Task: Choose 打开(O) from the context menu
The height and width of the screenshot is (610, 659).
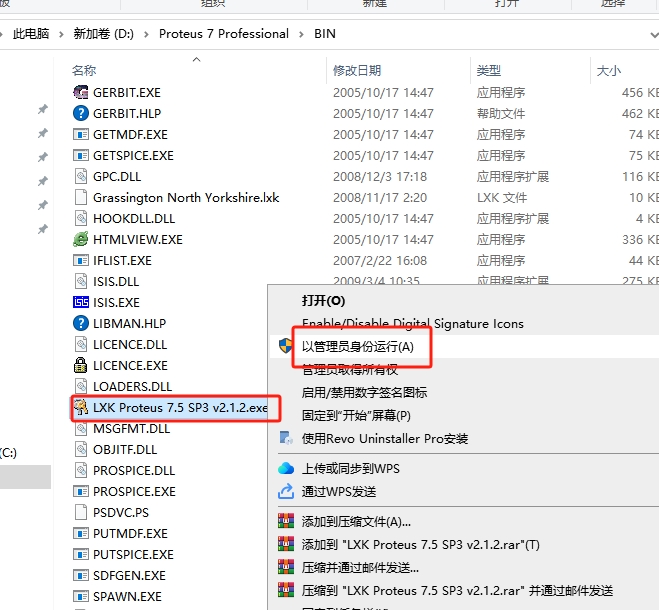Action: [x=323, y=301]
